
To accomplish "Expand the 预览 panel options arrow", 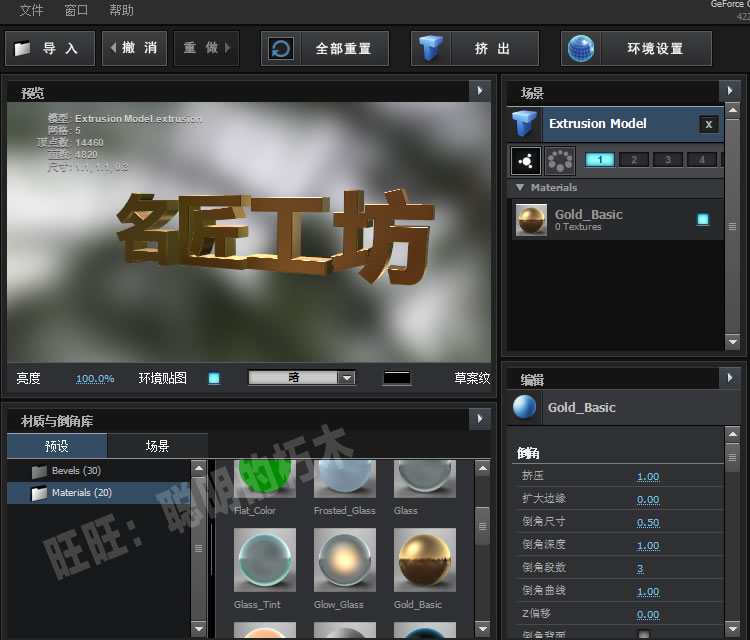I will 480,91.
